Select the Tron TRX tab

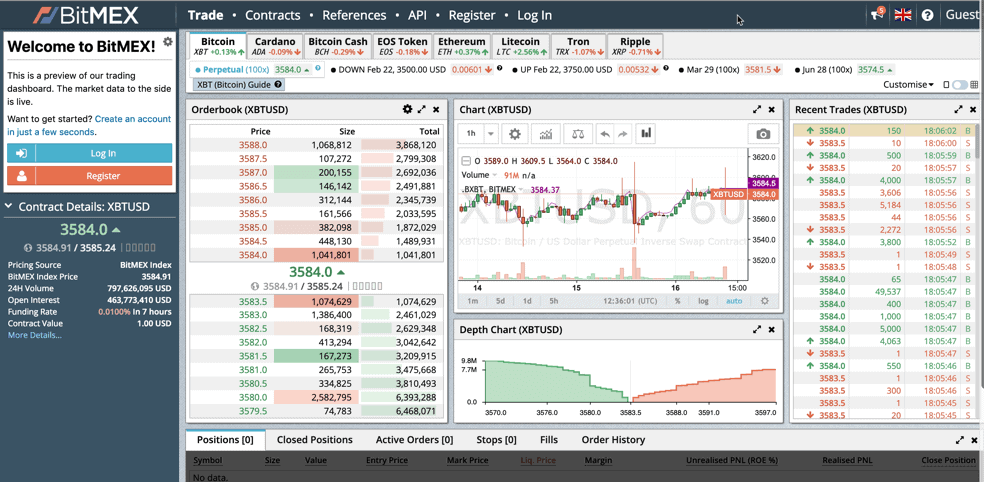tap(578, 46)
